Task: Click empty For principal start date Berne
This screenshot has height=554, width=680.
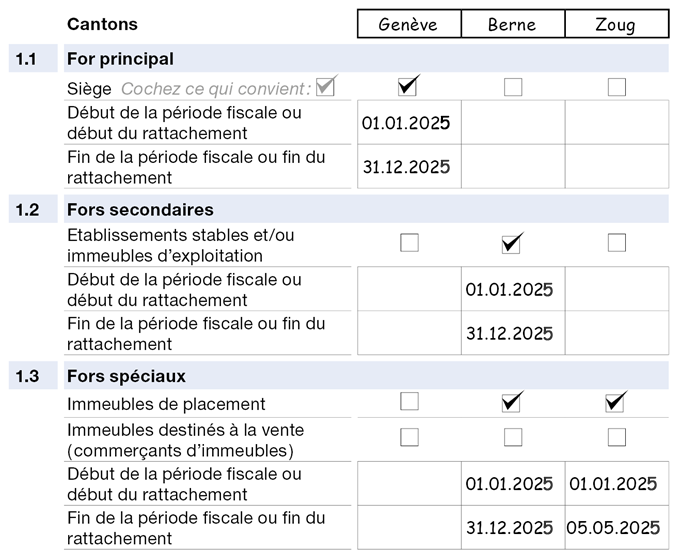Action: tap(512, 123)
